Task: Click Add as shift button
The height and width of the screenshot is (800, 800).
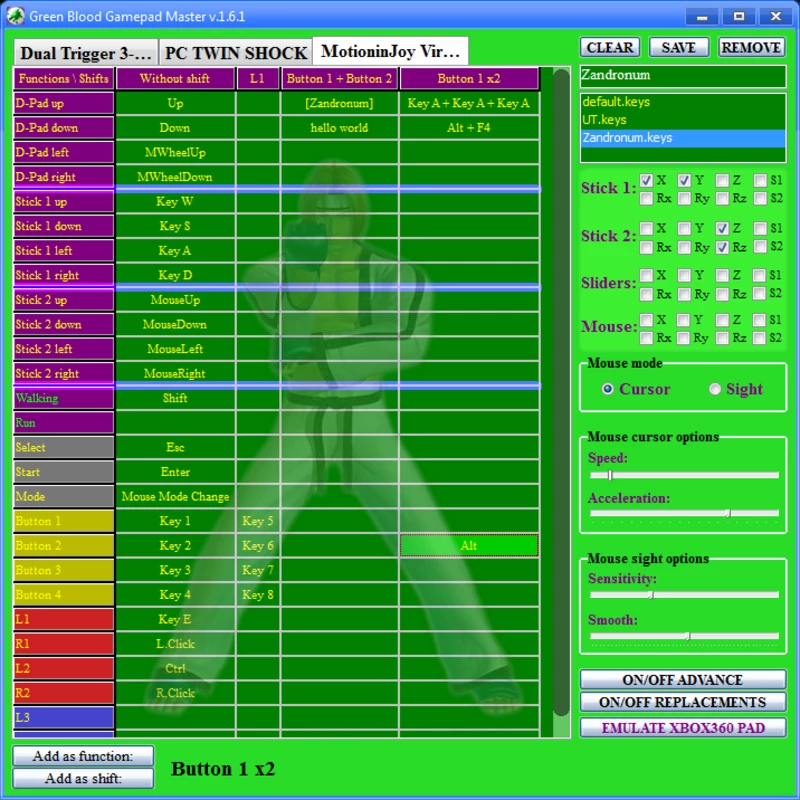Action: coord(83,779)
